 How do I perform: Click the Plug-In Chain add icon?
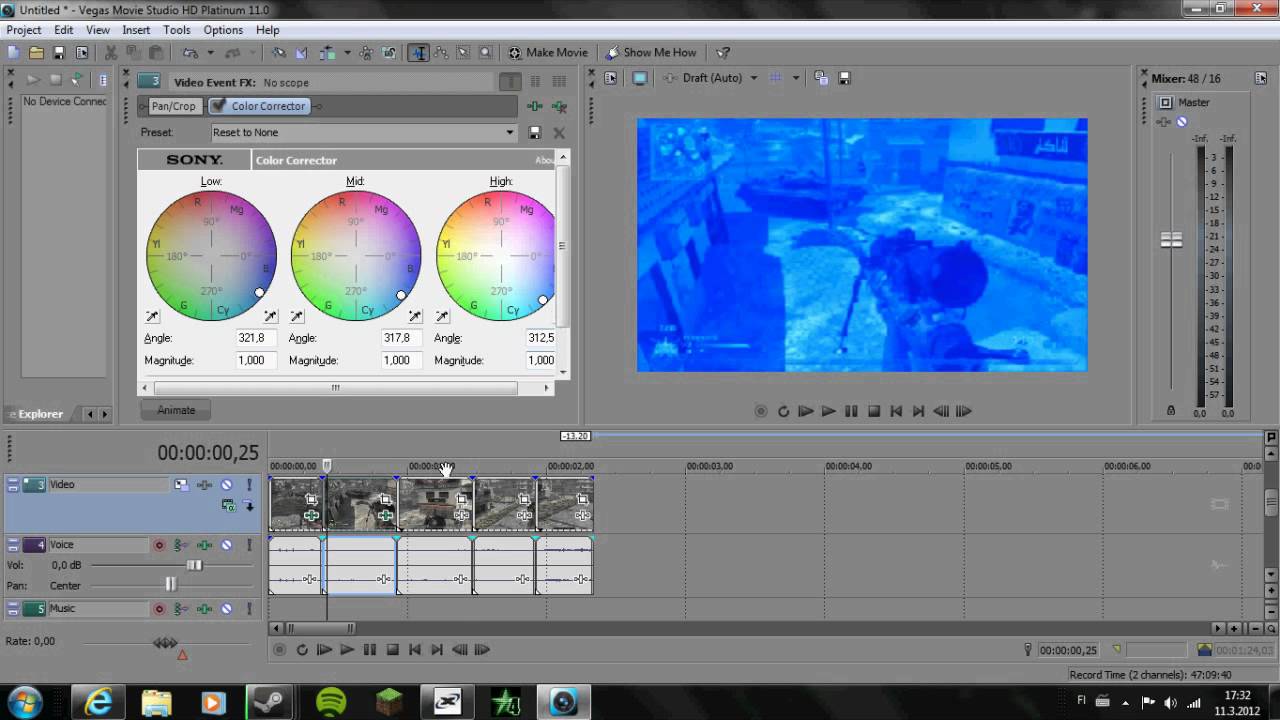tap(536, 106)
